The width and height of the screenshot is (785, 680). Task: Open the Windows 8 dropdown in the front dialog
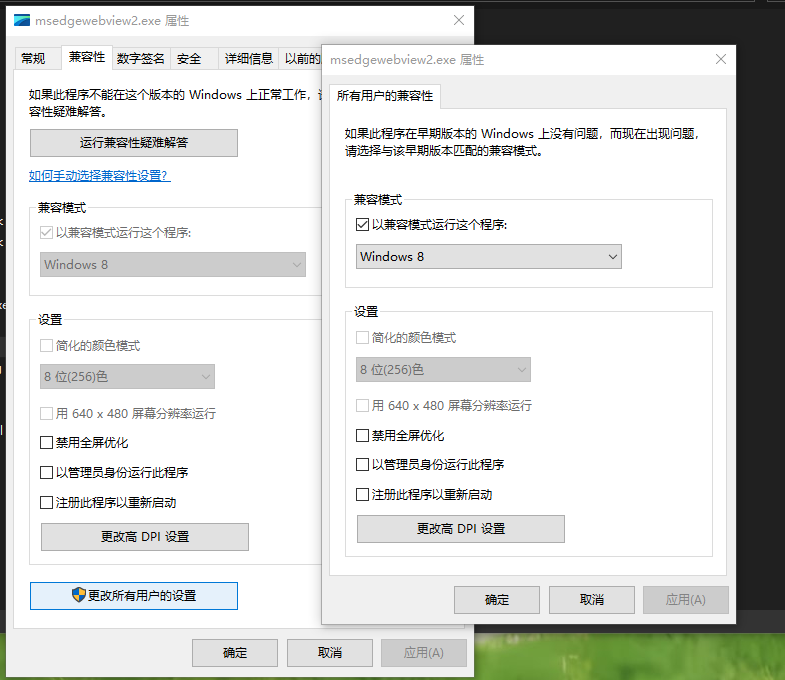(x=489, y=257)
